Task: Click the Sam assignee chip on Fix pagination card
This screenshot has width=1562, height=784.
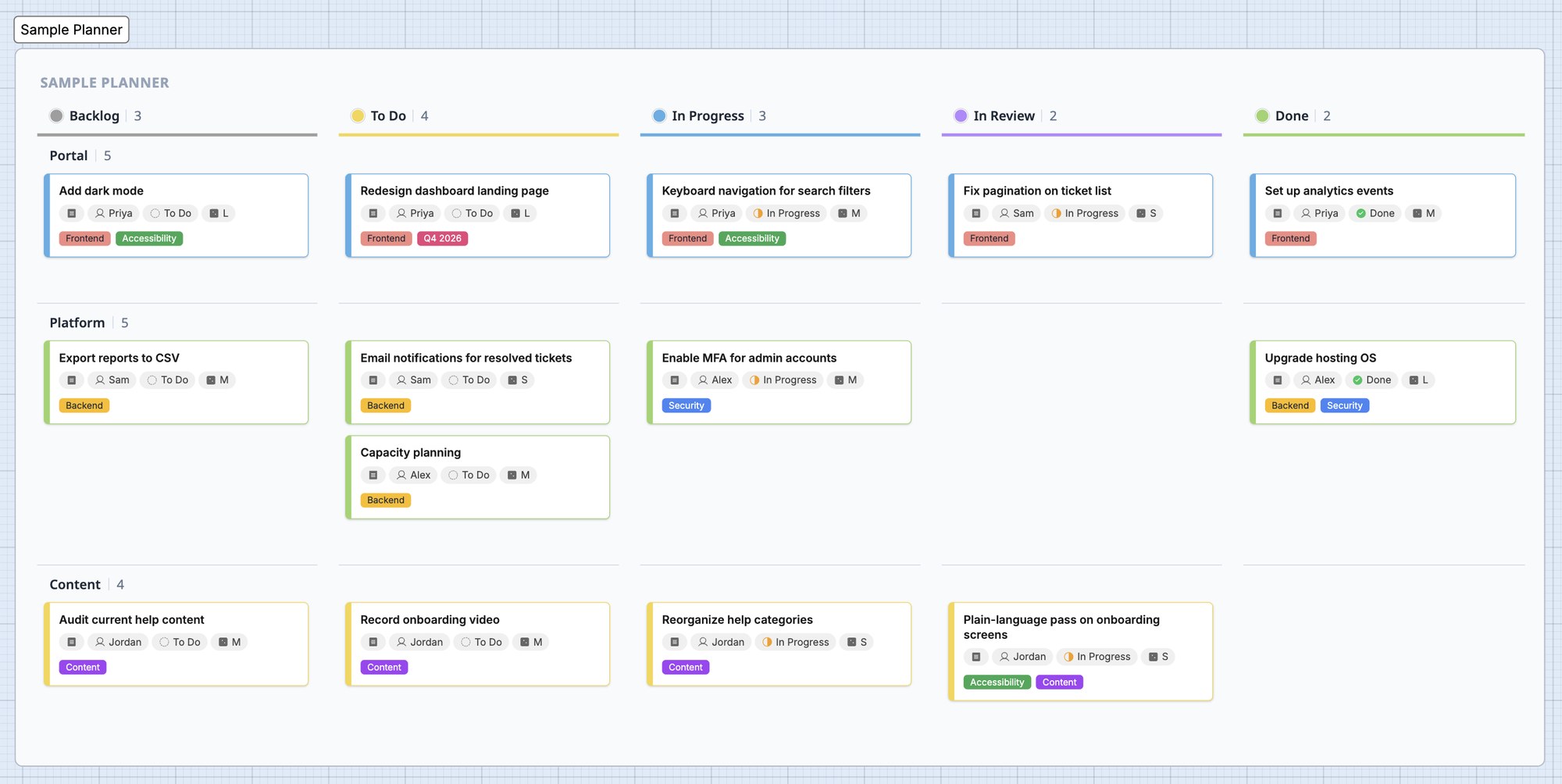Action: (1017, 213)
